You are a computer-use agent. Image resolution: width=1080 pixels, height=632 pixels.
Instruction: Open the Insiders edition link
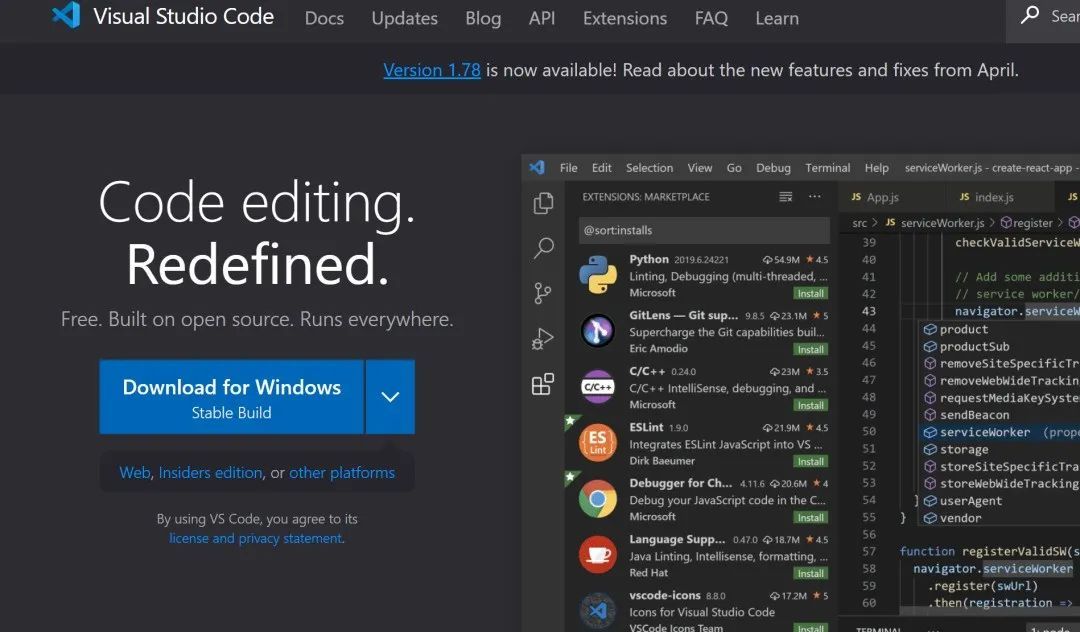click(x=211, y=472)
